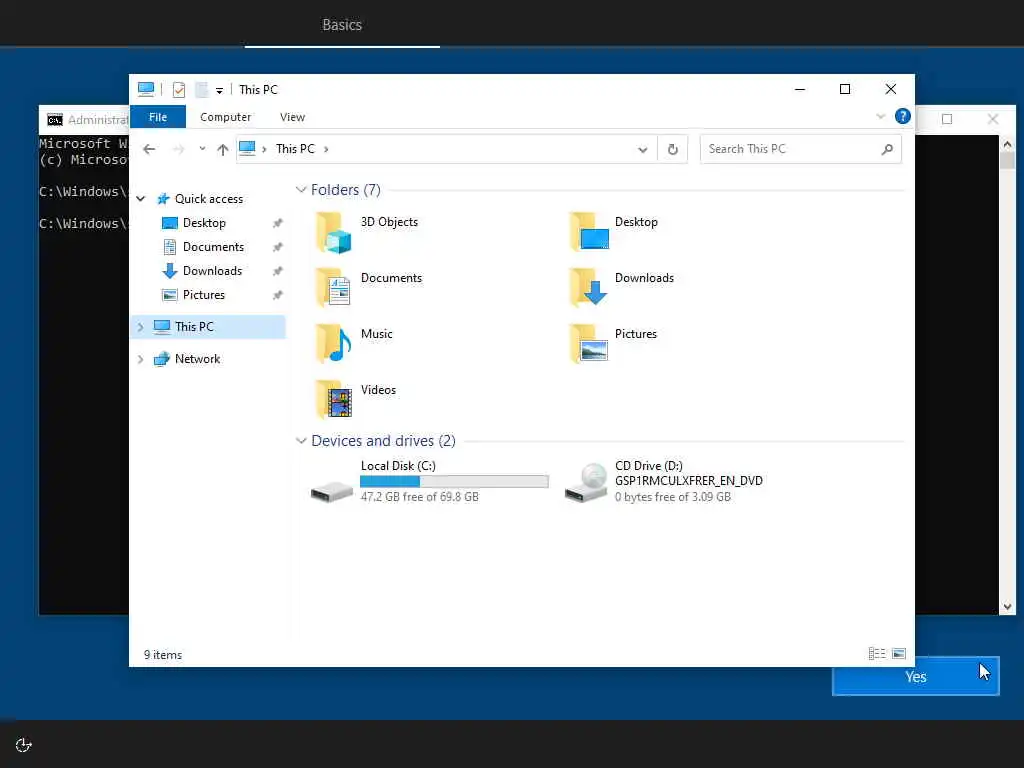Click the GSP1RMCULXFRER_EN_DVD label

pos(688,481)
